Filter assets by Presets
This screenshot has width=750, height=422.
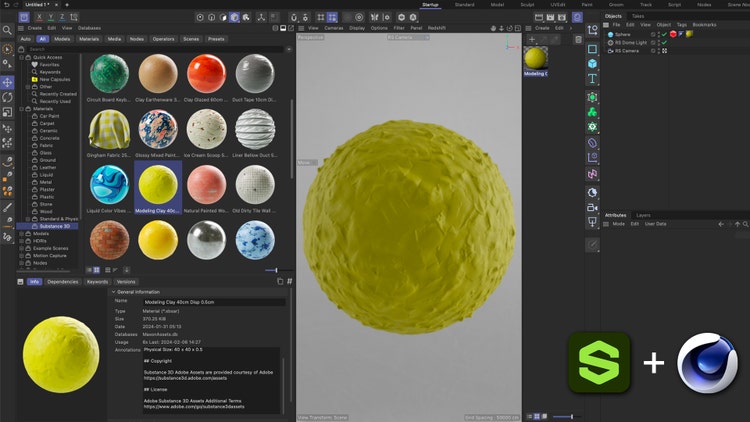[216, 39]
